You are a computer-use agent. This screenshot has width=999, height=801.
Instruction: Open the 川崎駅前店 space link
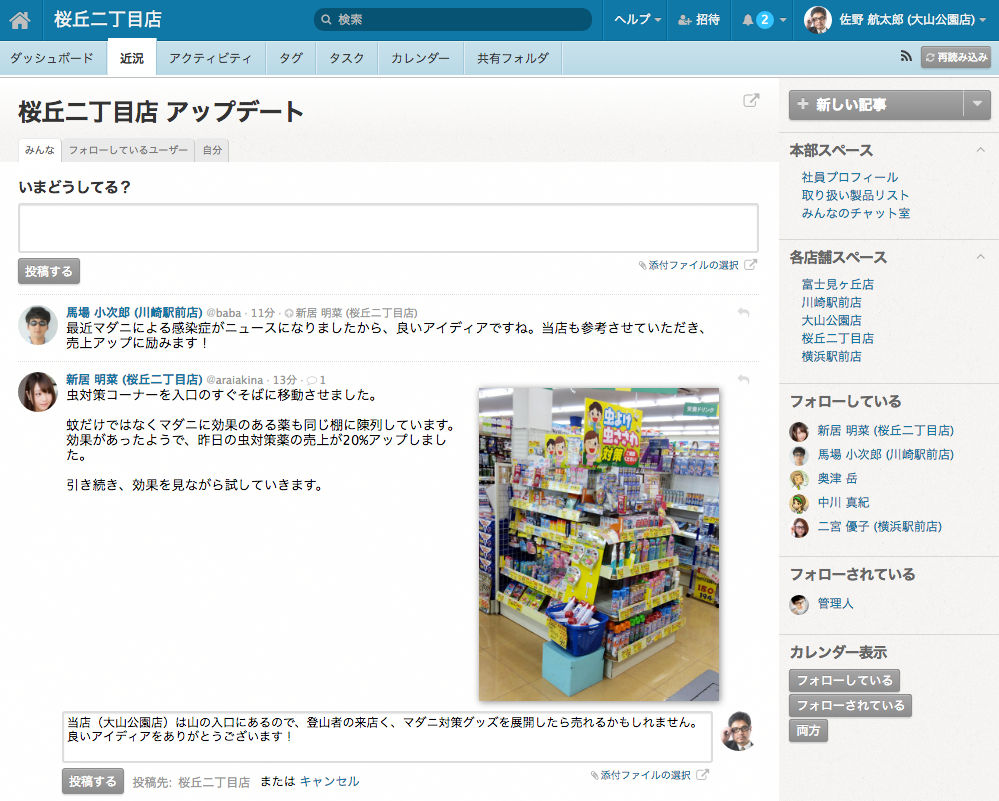tap(831, 302)
